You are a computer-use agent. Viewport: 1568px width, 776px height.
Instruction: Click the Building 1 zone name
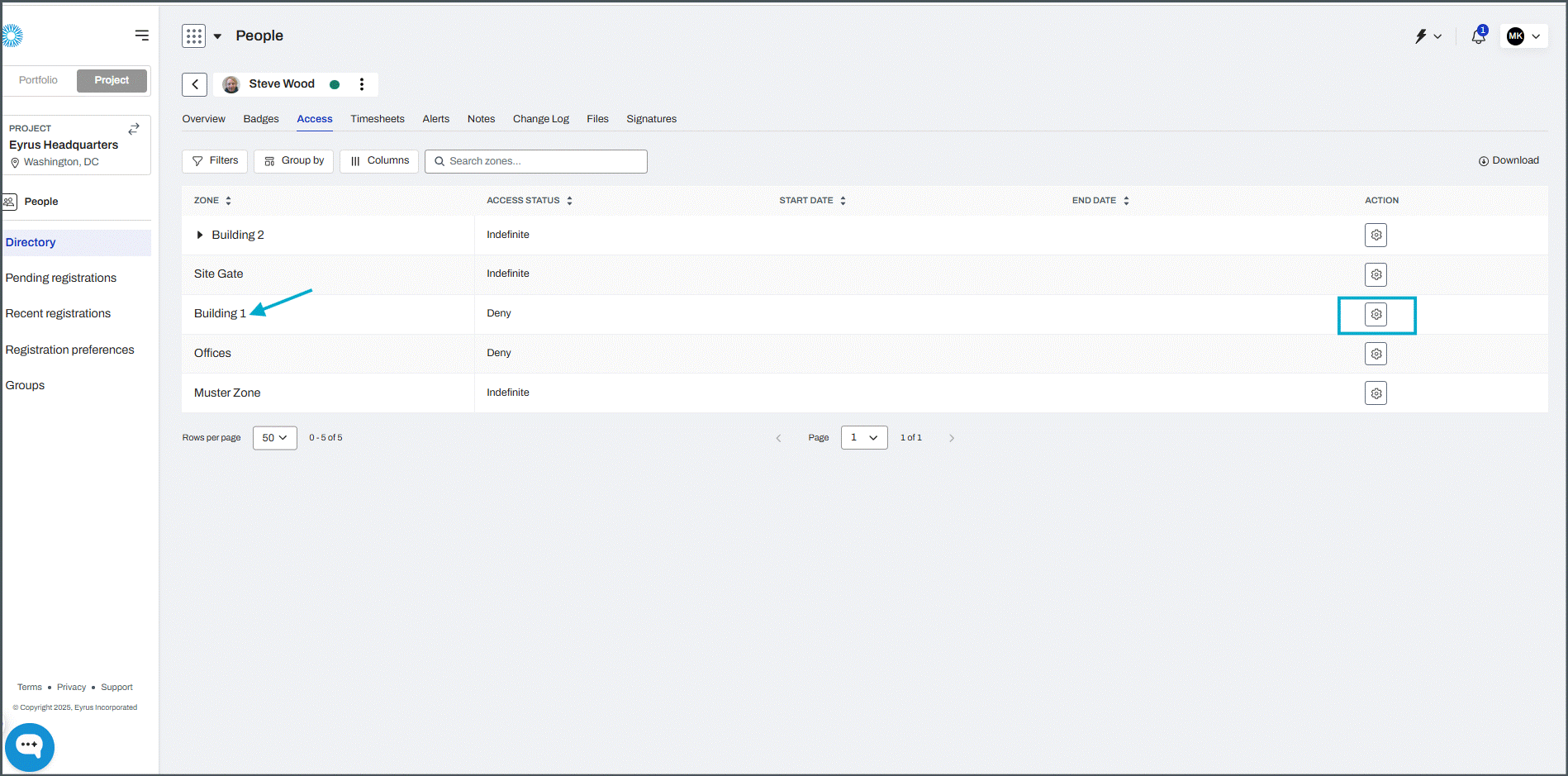(220, 314)
